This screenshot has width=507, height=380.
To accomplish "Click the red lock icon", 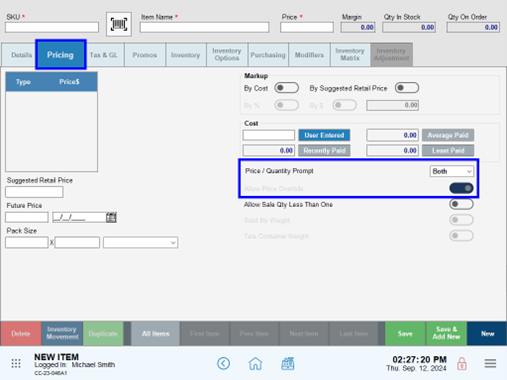I will 462,363.
